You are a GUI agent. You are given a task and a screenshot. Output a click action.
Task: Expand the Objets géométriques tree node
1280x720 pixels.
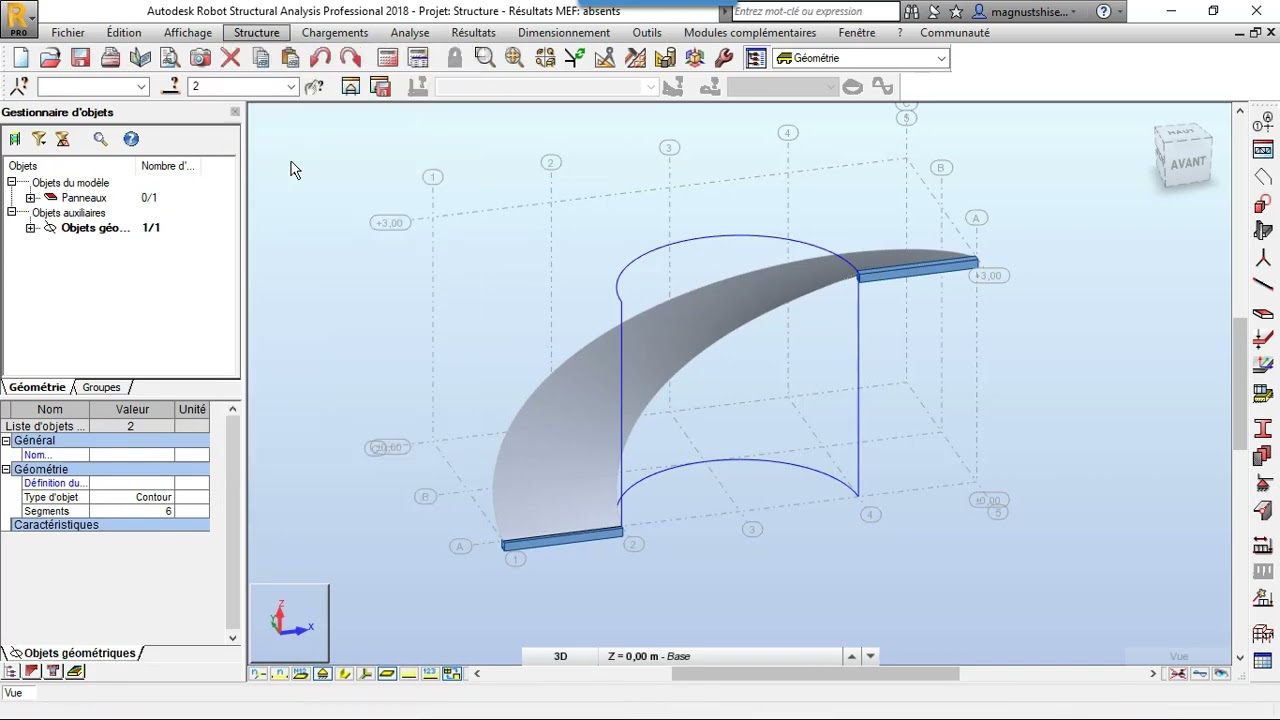click(31, 228)
